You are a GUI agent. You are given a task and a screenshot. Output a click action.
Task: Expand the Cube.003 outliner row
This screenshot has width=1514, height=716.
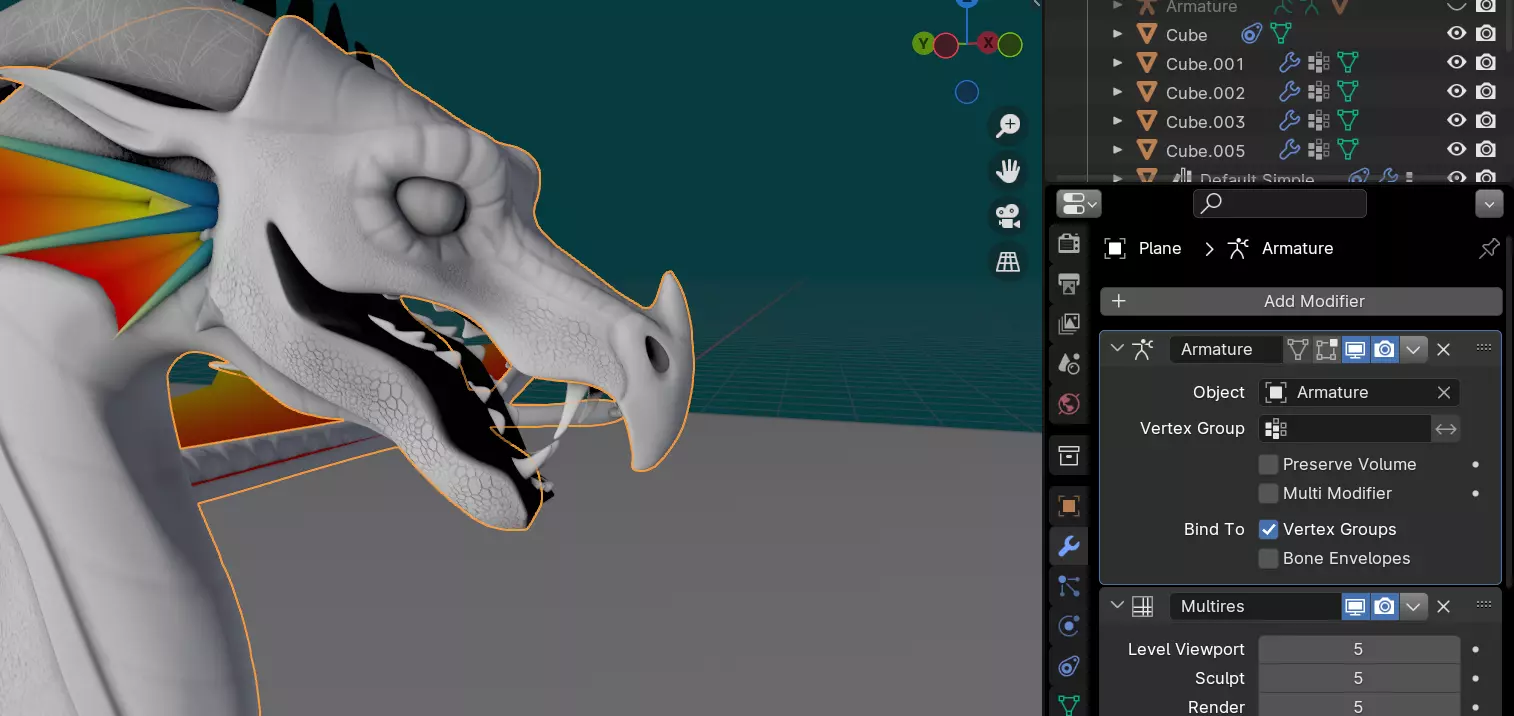(1118, 121)
